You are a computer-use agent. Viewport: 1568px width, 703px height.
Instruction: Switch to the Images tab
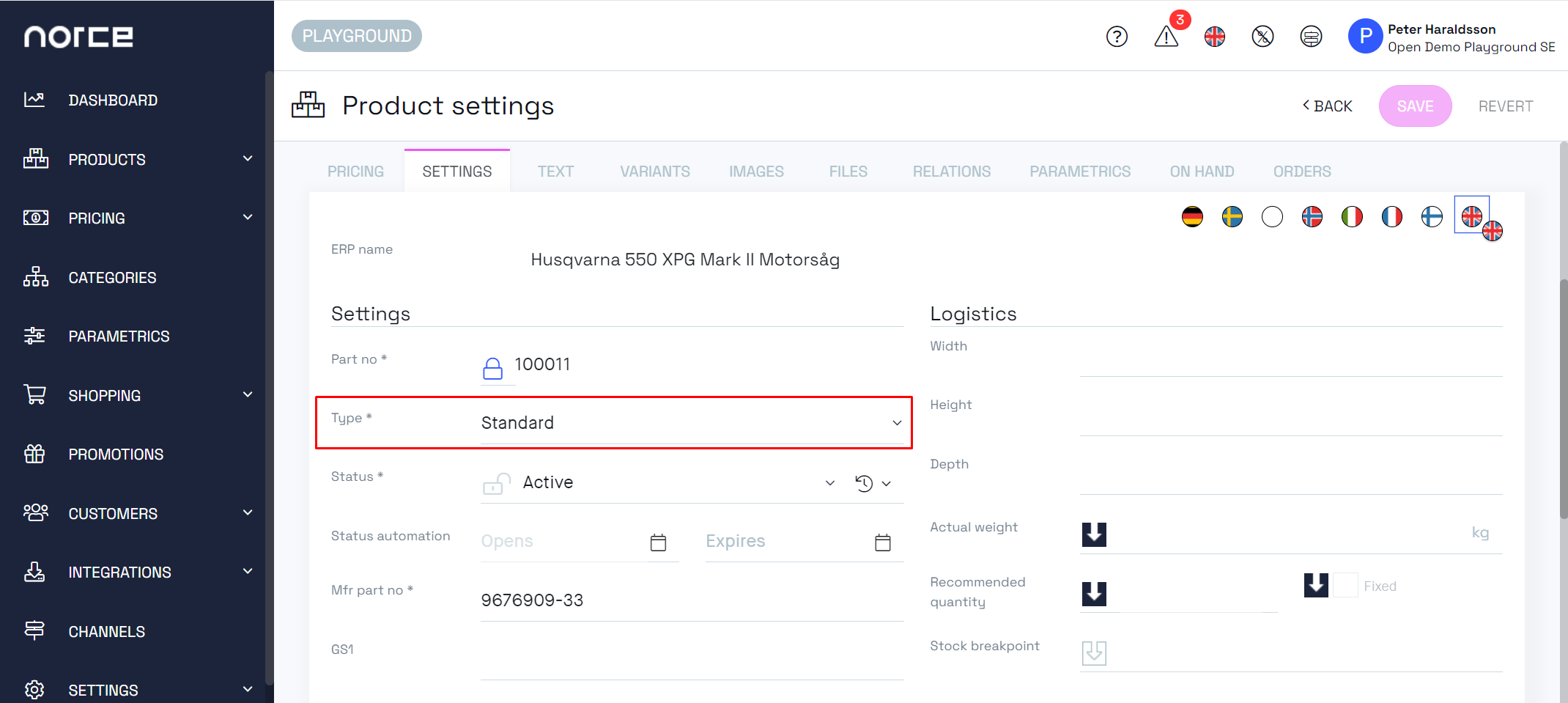(x=756, y=171)
